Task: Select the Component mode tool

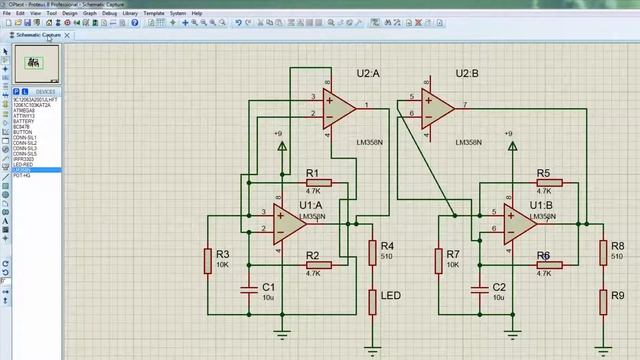Action: coord(5,60)
